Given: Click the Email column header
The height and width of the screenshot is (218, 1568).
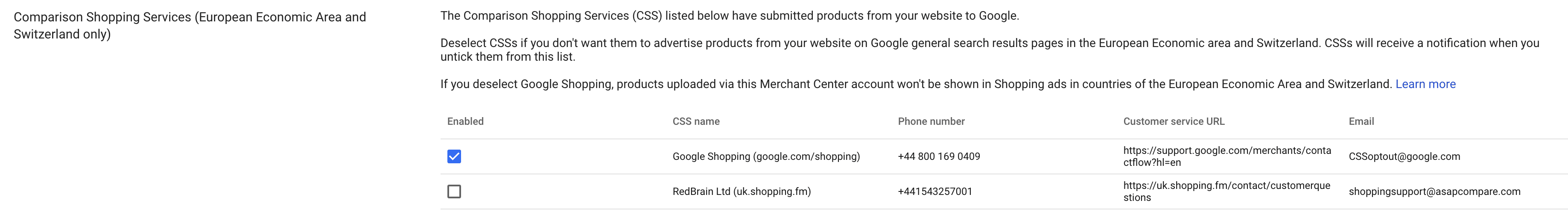Looking at the screenshot, I should click(1361, 121).
